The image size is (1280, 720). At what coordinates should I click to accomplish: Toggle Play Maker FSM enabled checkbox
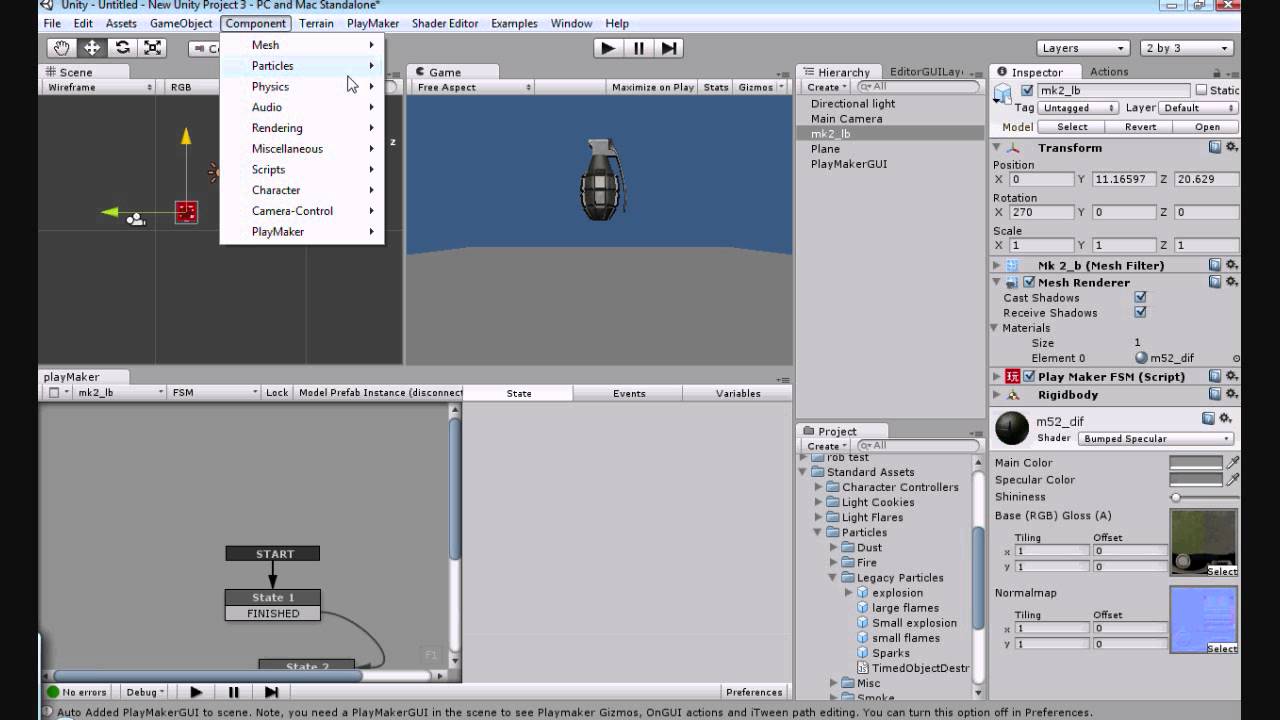point(1028,376)
